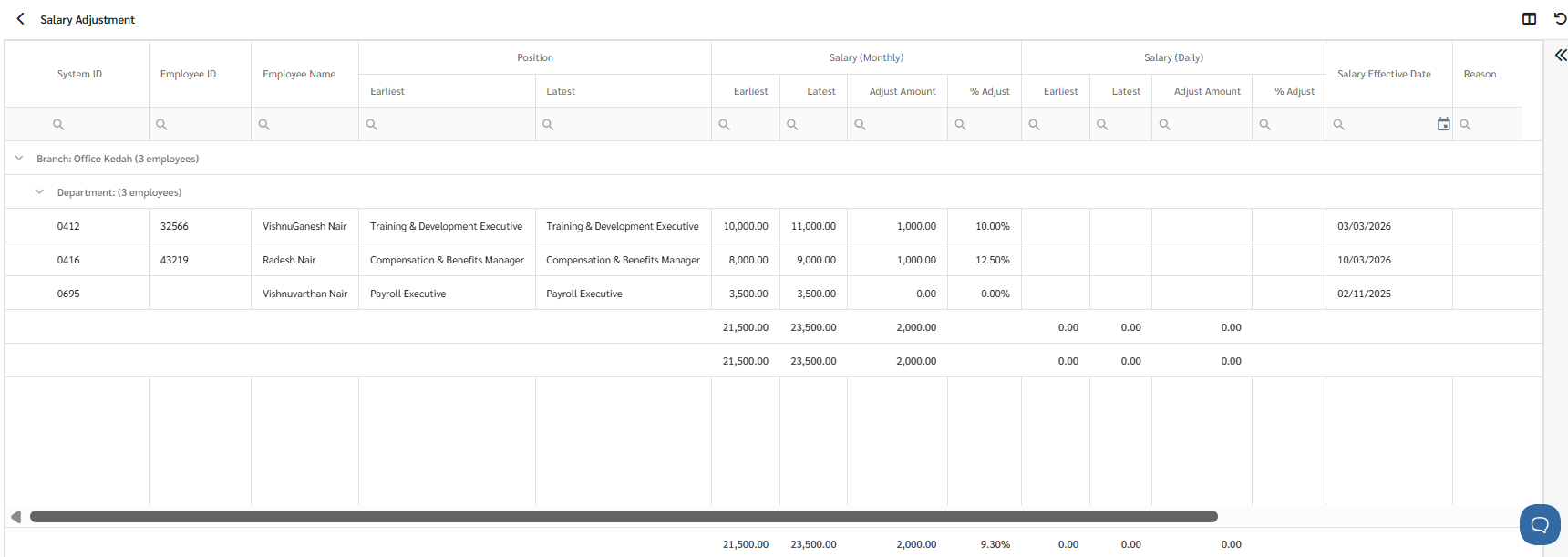This screenshot has width=1568, height=557.
Task: Click Salary (Daily) header group label
Action: tap(1173, 57)
